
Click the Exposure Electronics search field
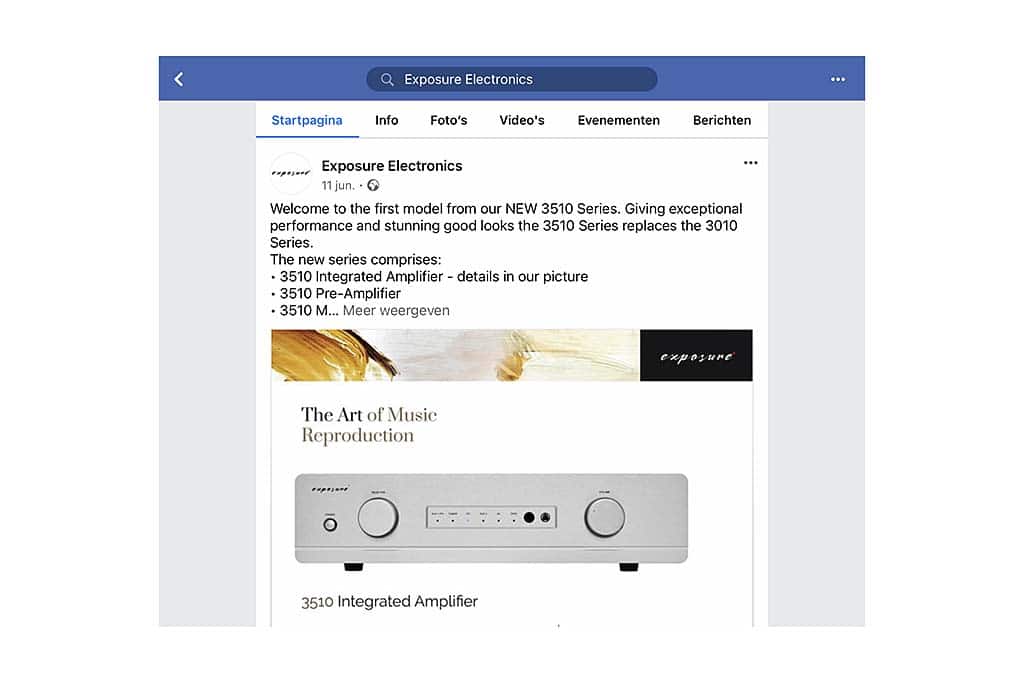(x=511, y=79)
